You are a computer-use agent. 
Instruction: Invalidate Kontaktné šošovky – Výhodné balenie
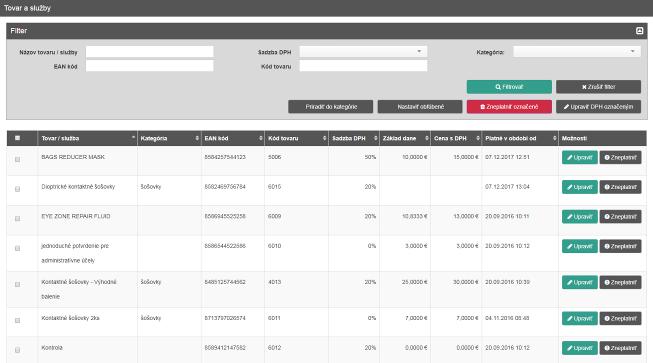[x=621, y=282]
